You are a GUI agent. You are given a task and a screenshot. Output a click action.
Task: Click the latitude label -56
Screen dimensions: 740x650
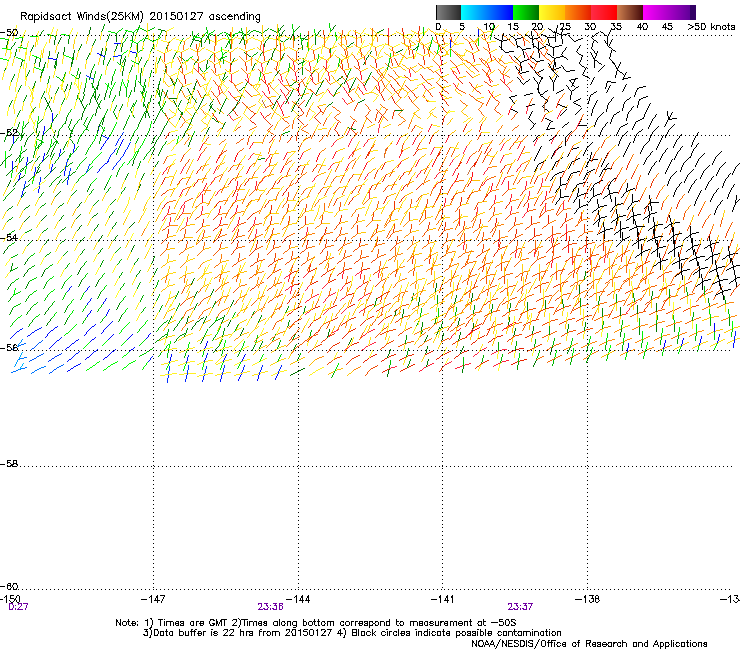pos(9,347)
